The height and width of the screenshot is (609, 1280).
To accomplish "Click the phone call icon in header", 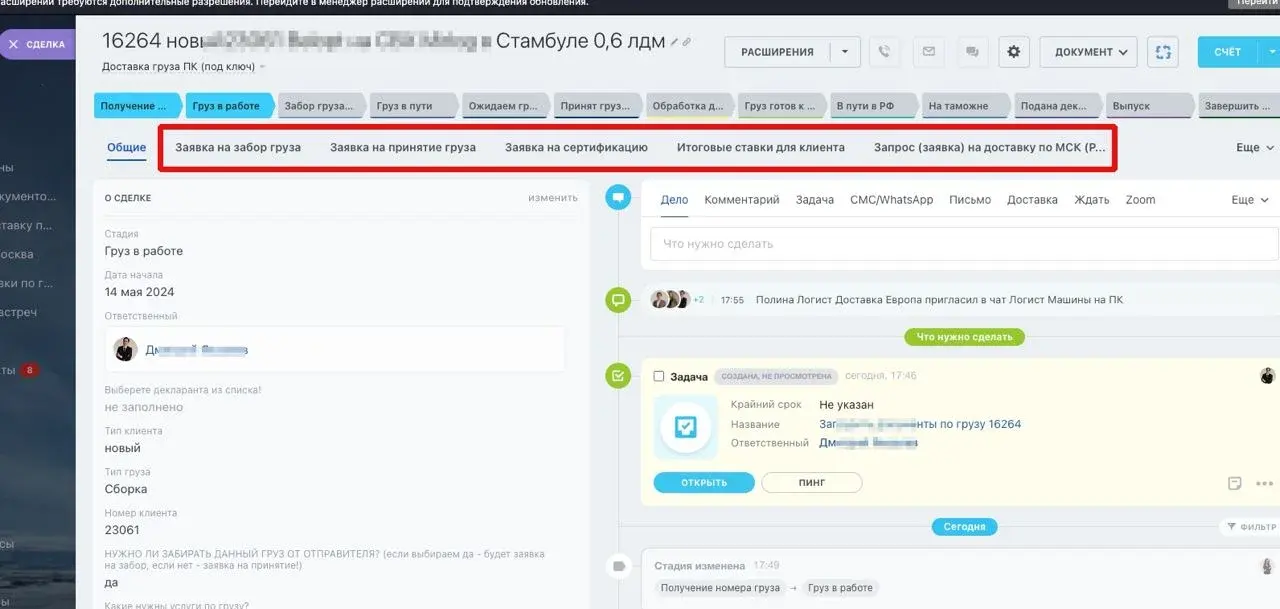I will (884, 52).
